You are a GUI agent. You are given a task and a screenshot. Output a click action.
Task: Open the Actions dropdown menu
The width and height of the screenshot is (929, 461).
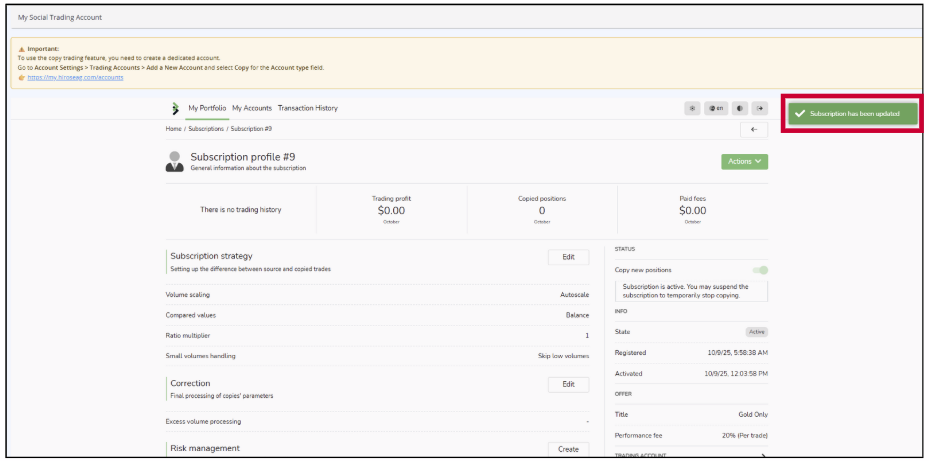744,161
